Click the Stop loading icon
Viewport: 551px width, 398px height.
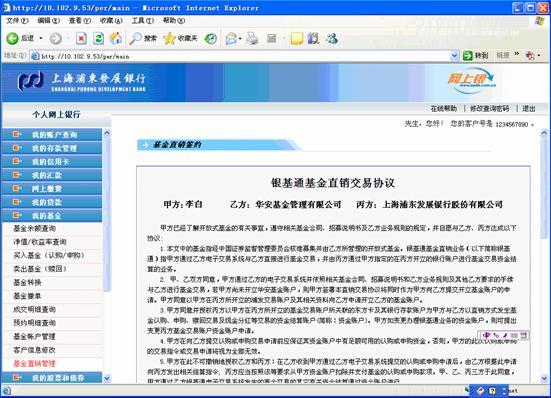click(81, 38)
